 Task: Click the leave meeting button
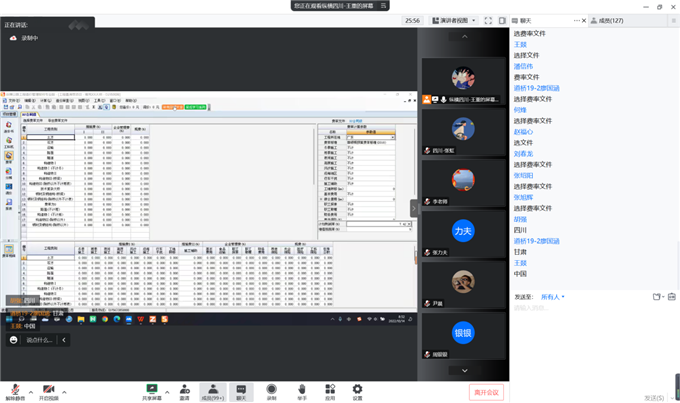pos(485,391)
